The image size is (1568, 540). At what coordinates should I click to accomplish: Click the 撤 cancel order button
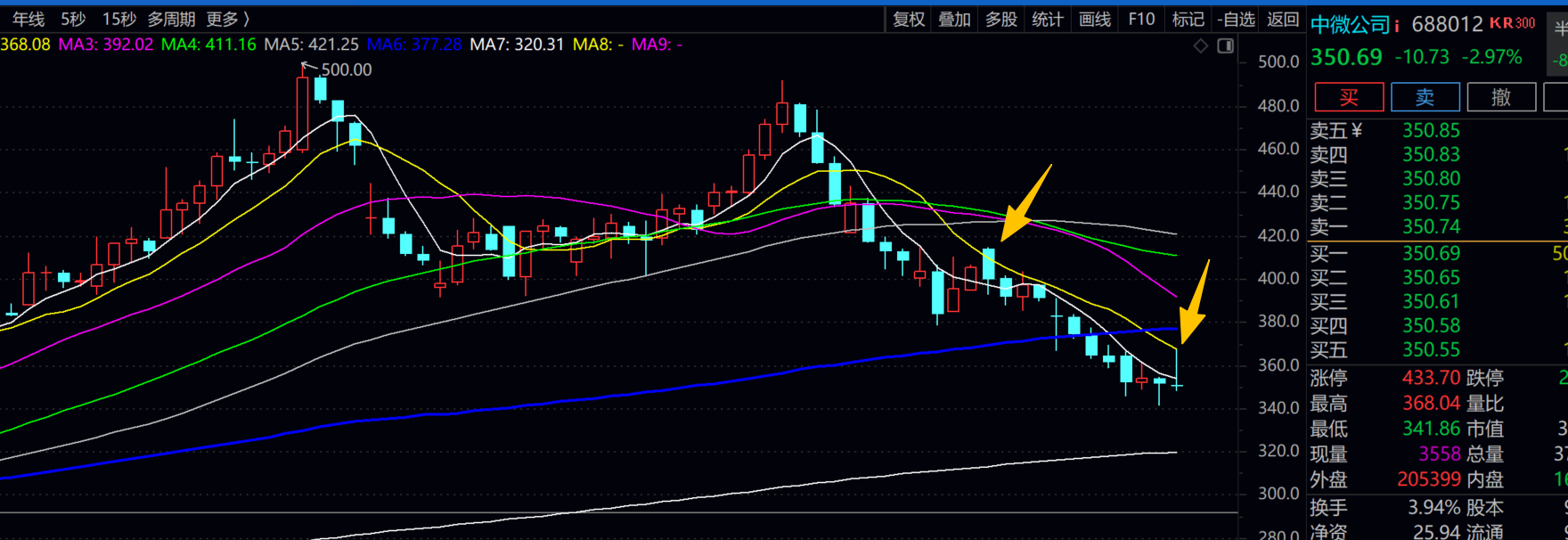pyautogui.click(x=1501, y=97)
